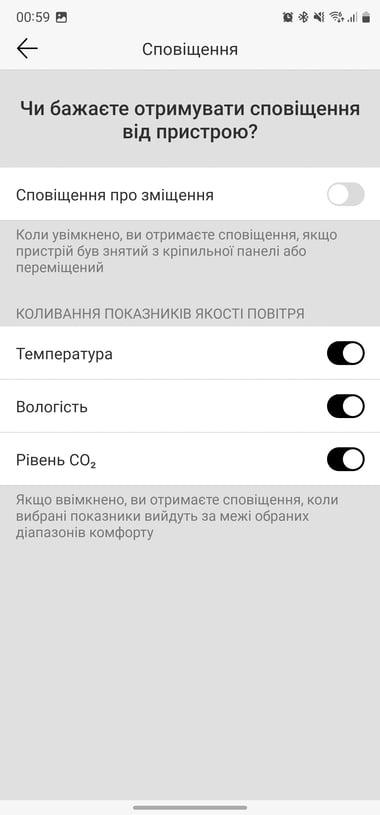The height and width of the screenshot is (815, 380).
Task: Tap the battery status icon
Action: (x=366, y=17)
